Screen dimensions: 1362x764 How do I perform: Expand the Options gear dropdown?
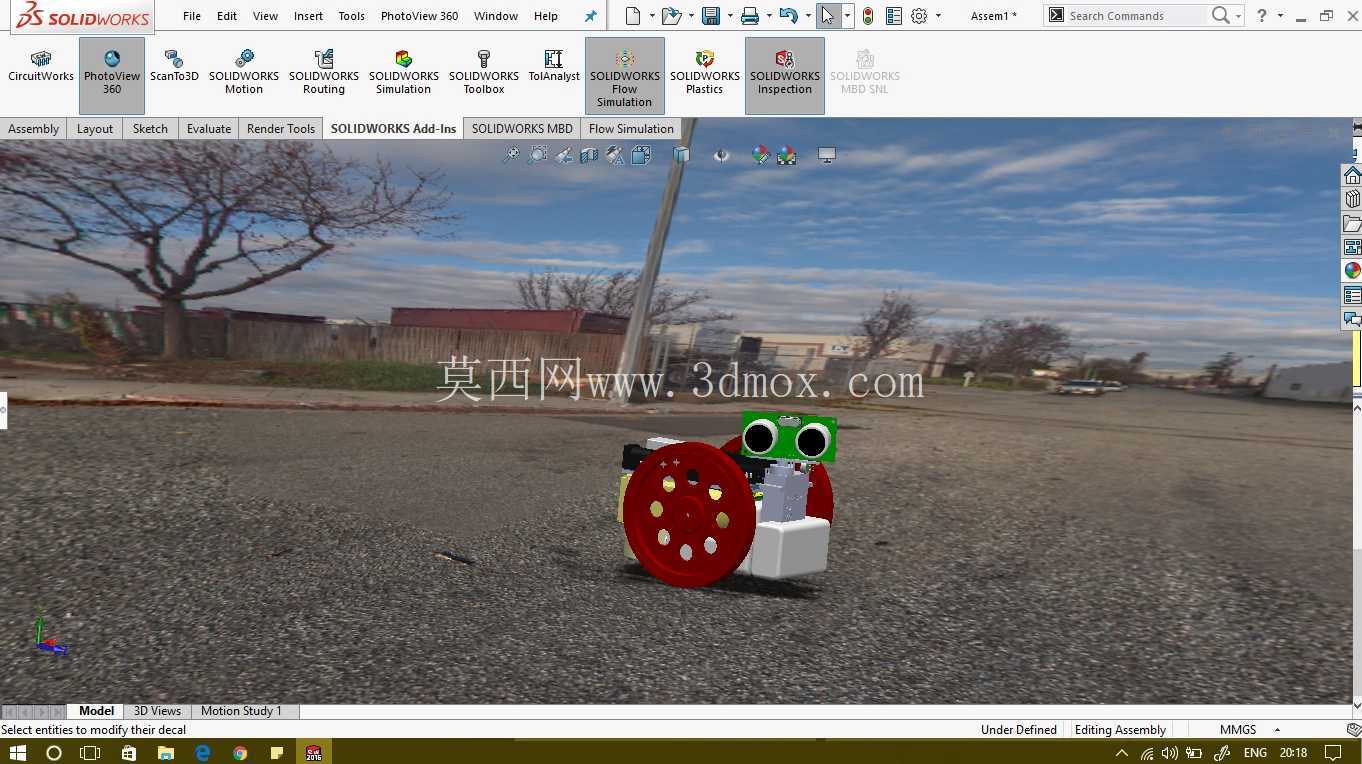tap(938, 16)
